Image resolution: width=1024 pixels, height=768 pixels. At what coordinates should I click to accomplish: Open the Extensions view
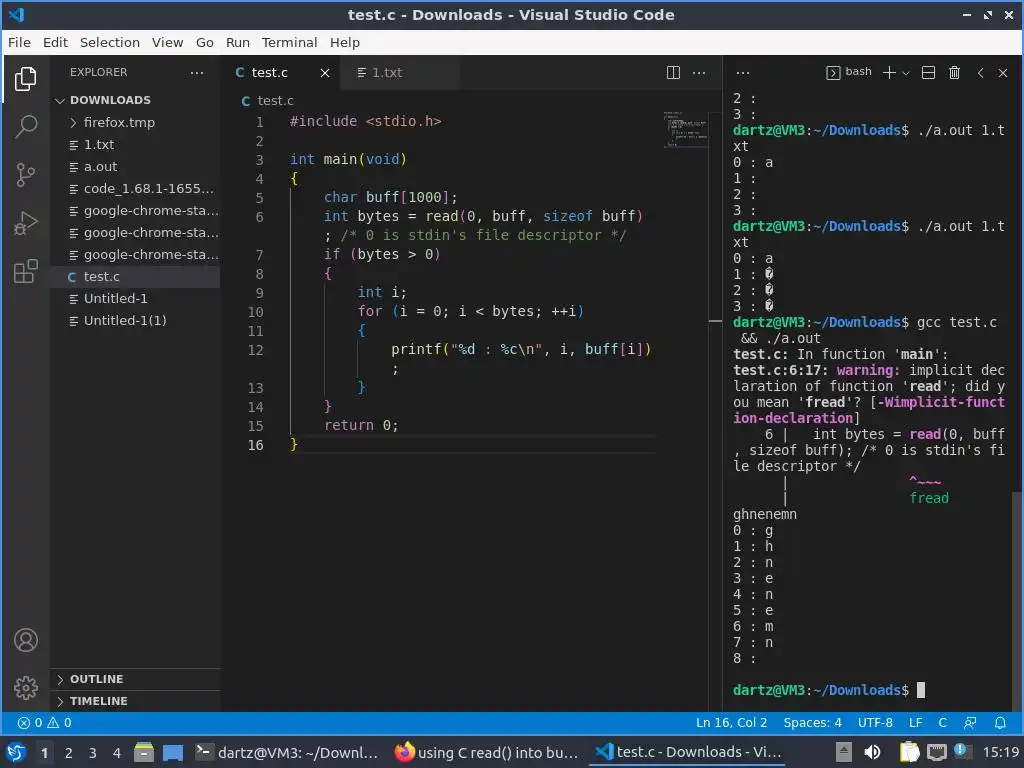25,271
